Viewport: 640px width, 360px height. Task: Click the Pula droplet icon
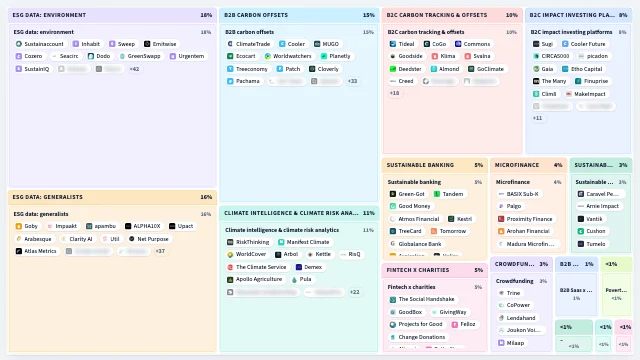pos(294,280)
